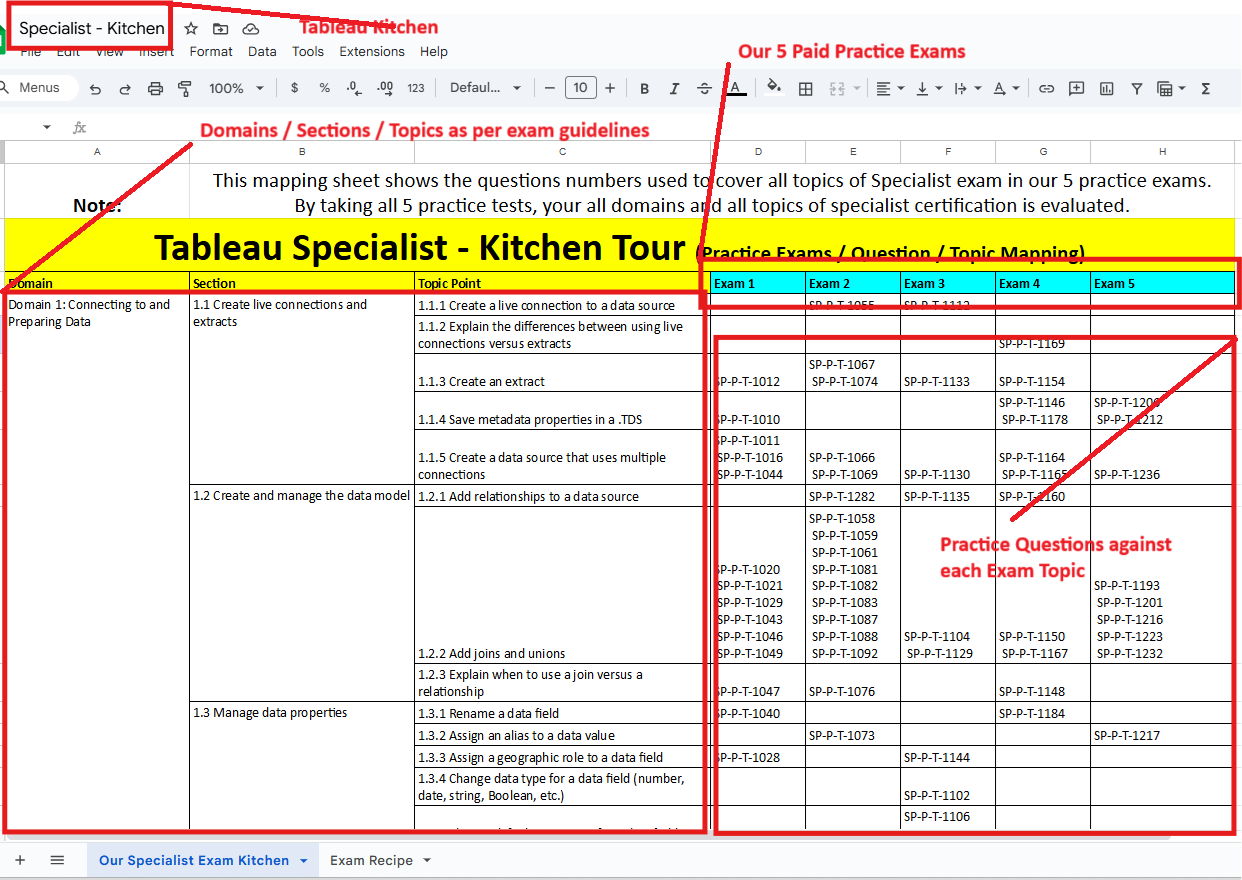
Task: Toggle italic formatting
Action: [x=674, y=88]
